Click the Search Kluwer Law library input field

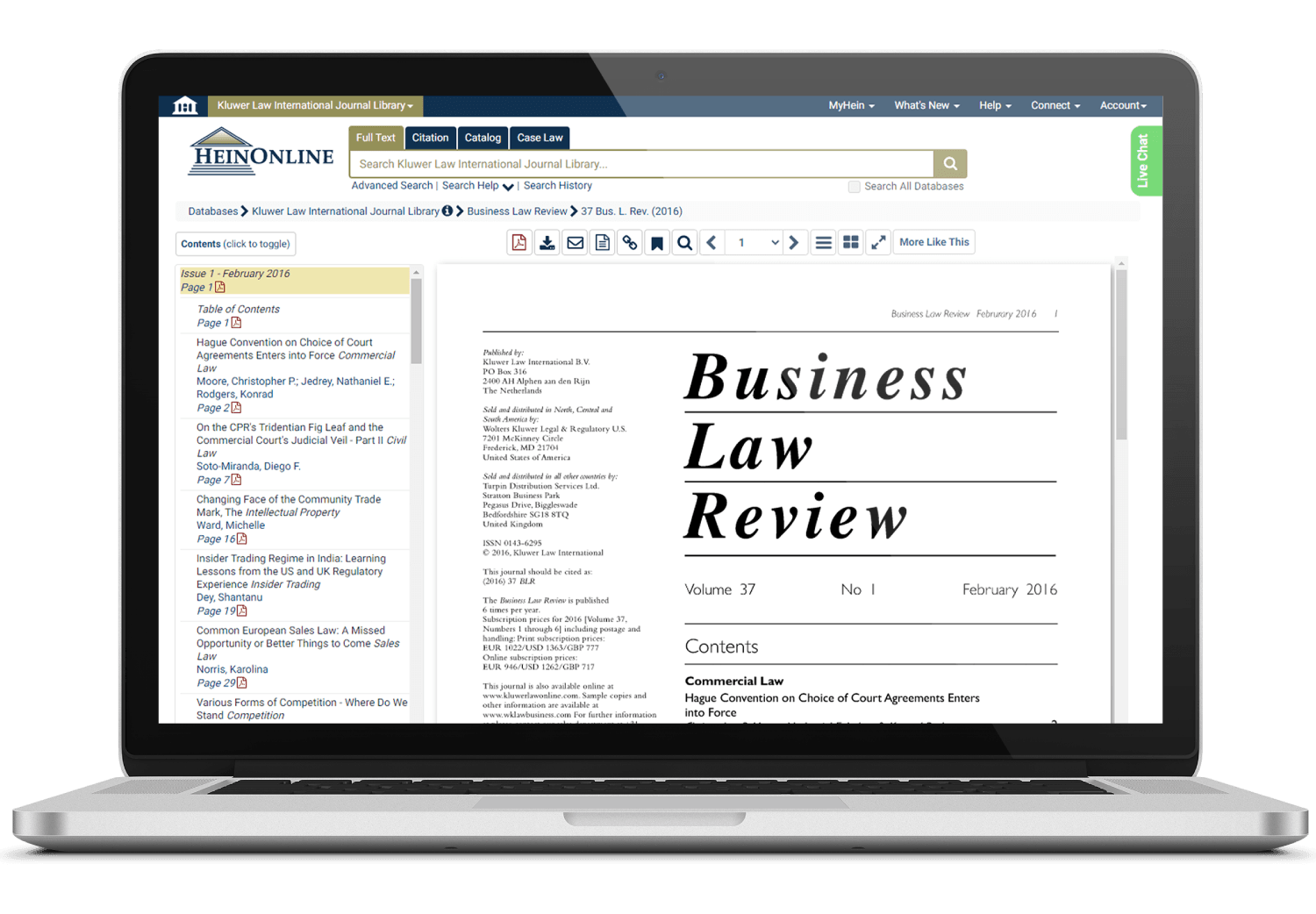click(x=641, y=164)
